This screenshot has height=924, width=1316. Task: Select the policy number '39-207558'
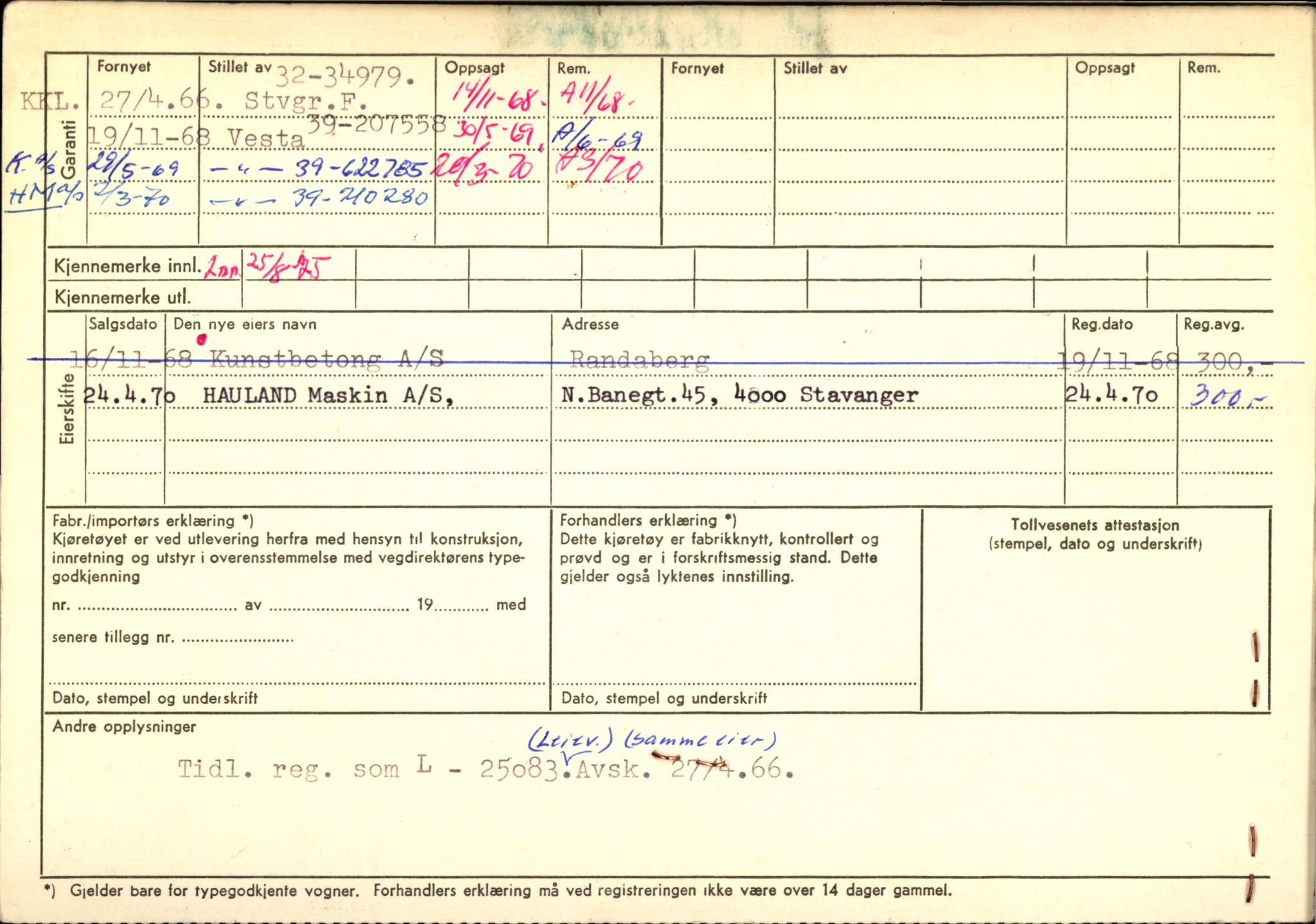(x=377, y=124)
